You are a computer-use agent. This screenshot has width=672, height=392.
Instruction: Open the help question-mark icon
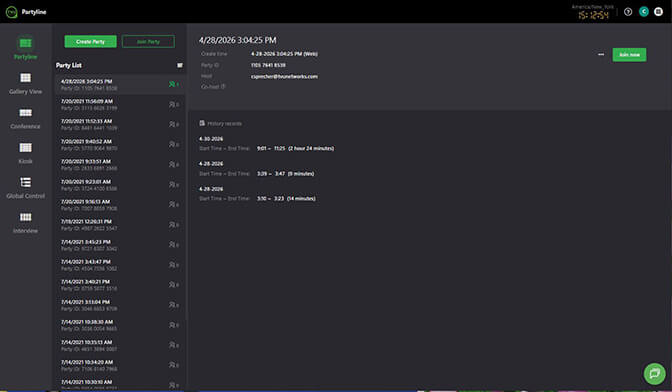[628, 12]
